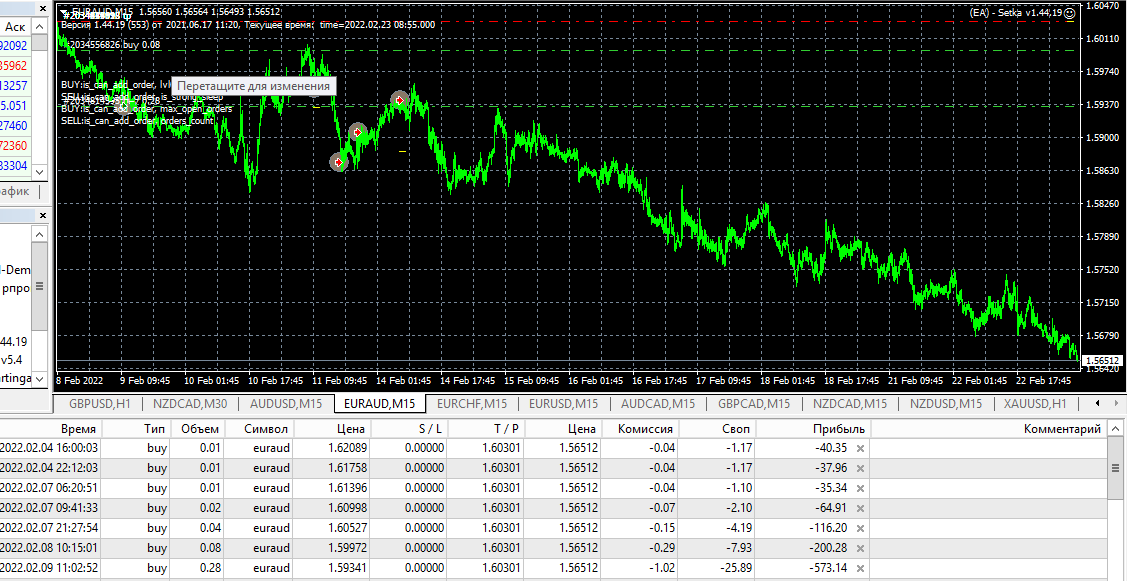Switch to the GBPUSD,H1 chart tab
Viewport: 1127px width, 581px height.
pyautogui.click(x=98, y=403)
